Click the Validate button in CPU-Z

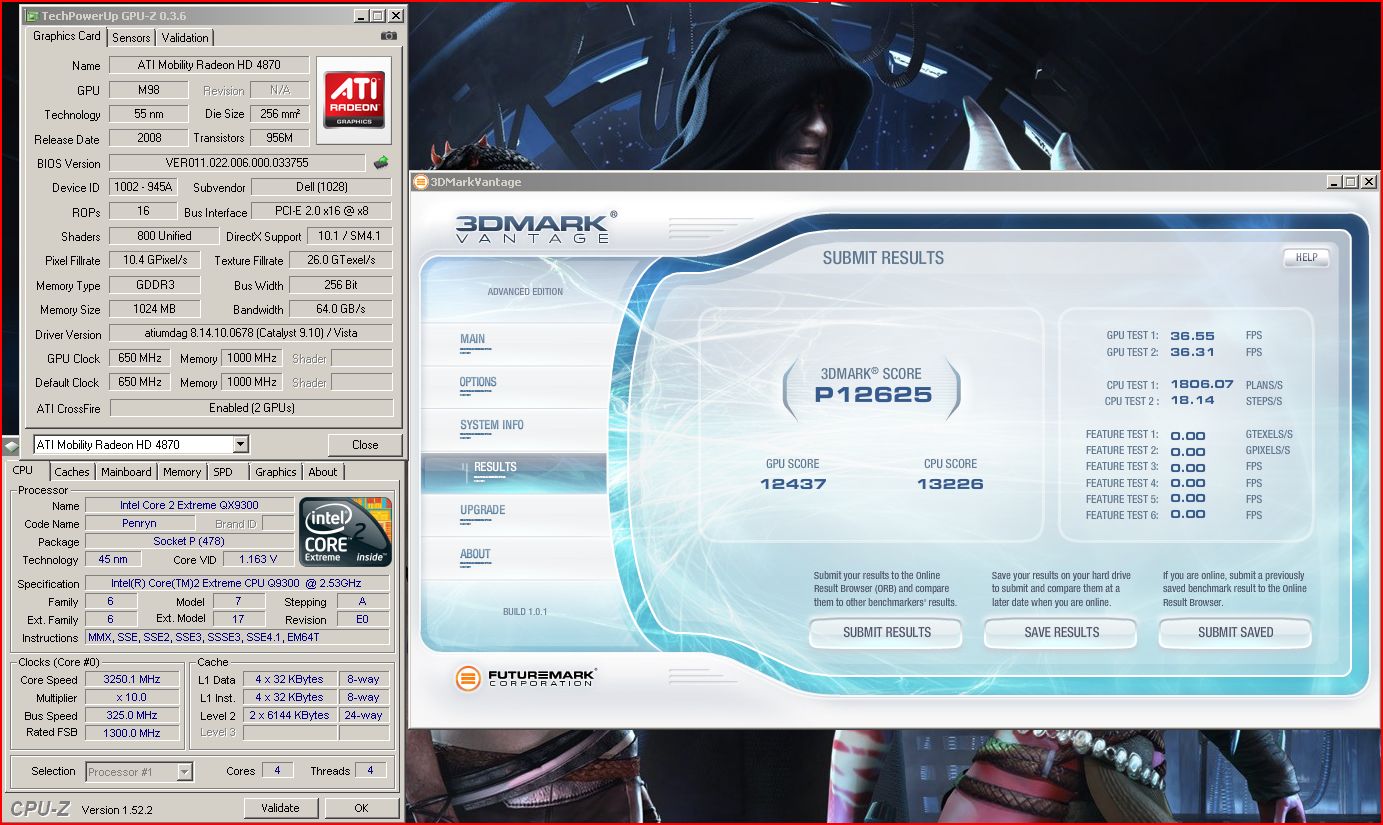(280, 808)
